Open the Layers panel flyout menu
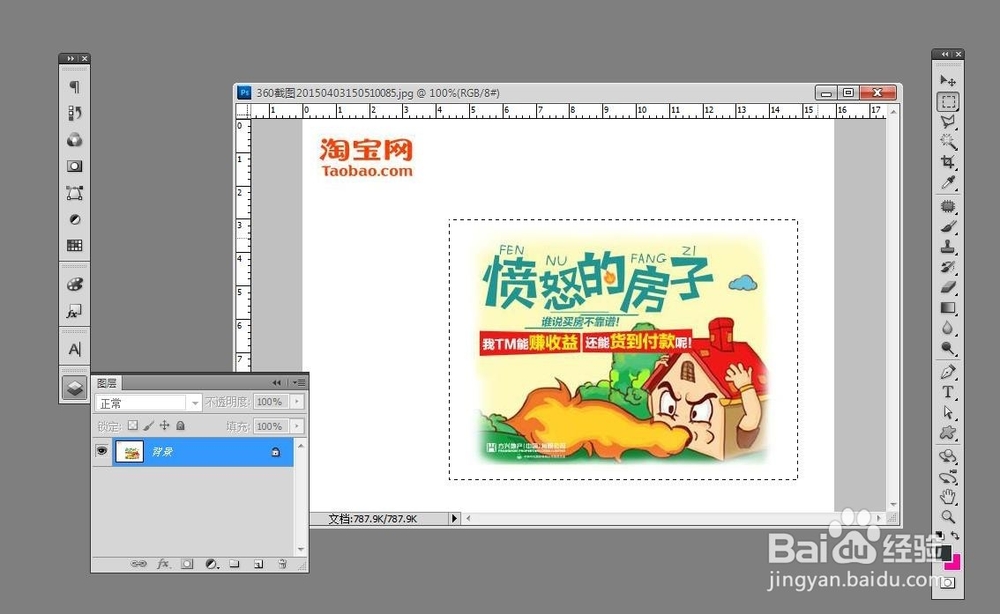The image size is (1000, 614). pos(299,383)
